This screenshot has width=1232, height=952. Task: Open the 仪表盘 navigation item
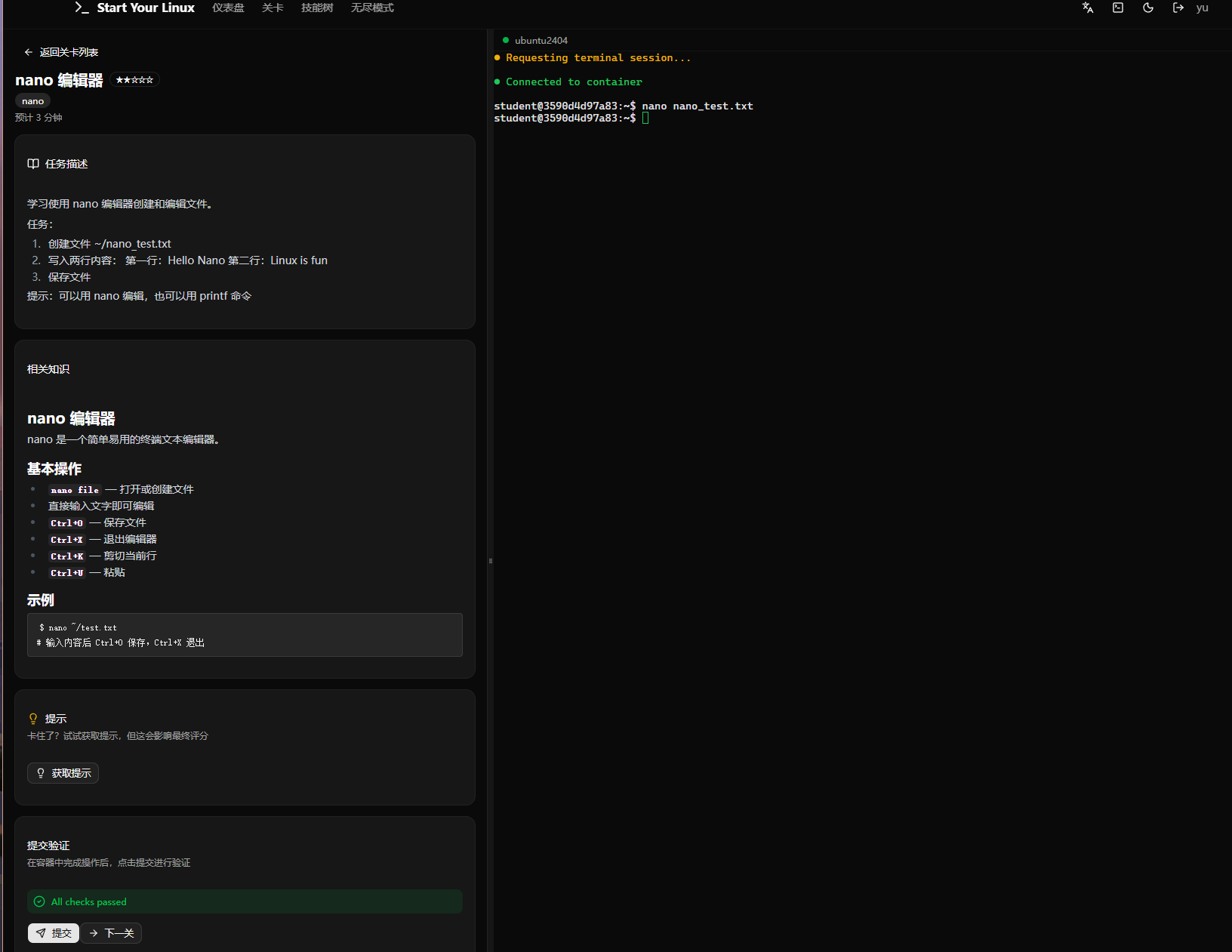tap(228, 8)
